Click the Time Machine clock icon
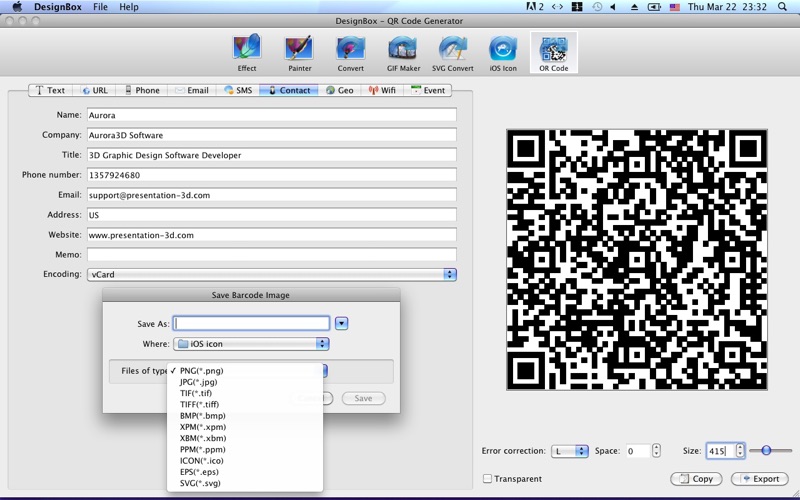This screenshot has height=500, width=800. click(597, 7)
